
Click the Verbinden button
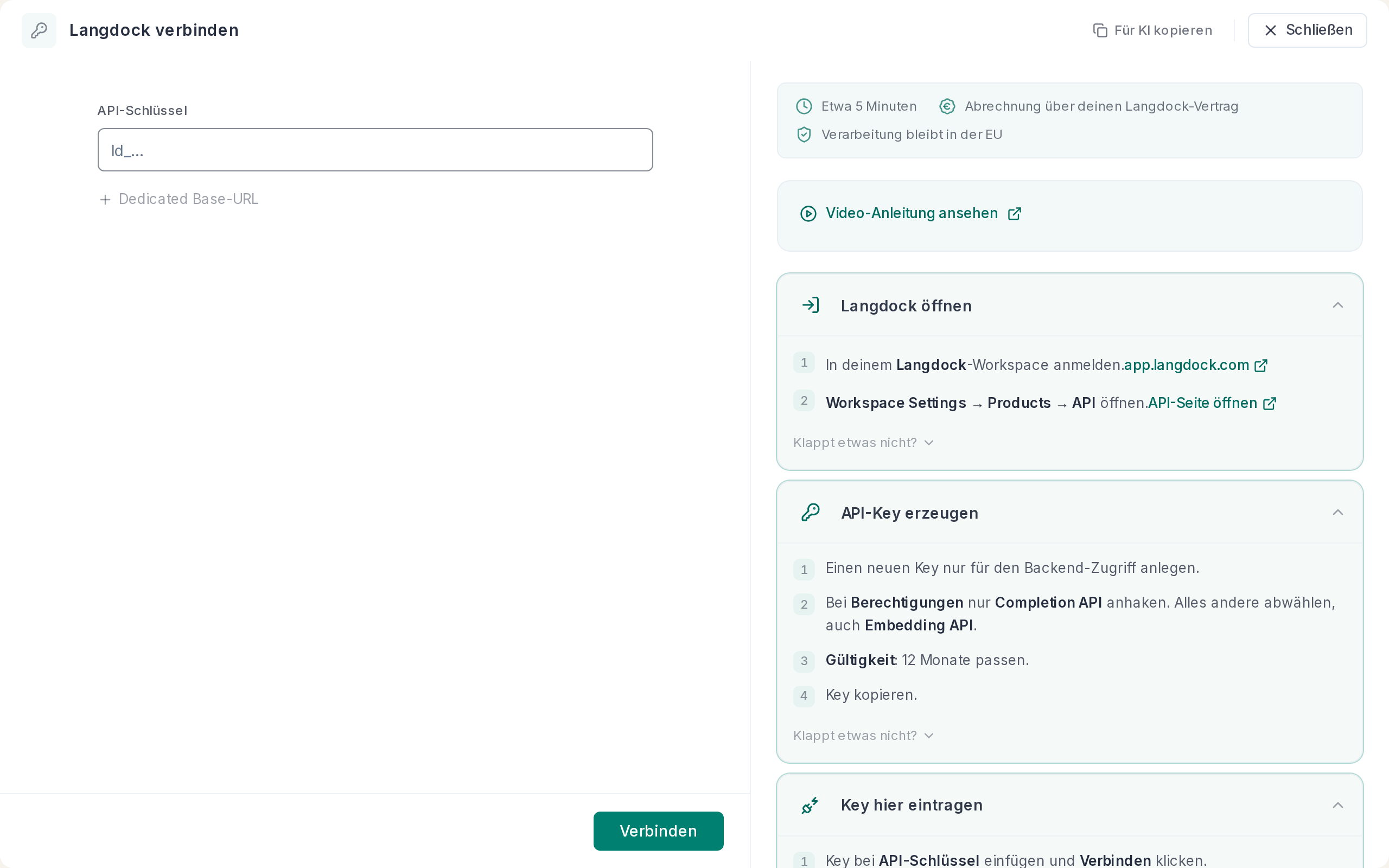pyautogui.click(x=658, y=831)
